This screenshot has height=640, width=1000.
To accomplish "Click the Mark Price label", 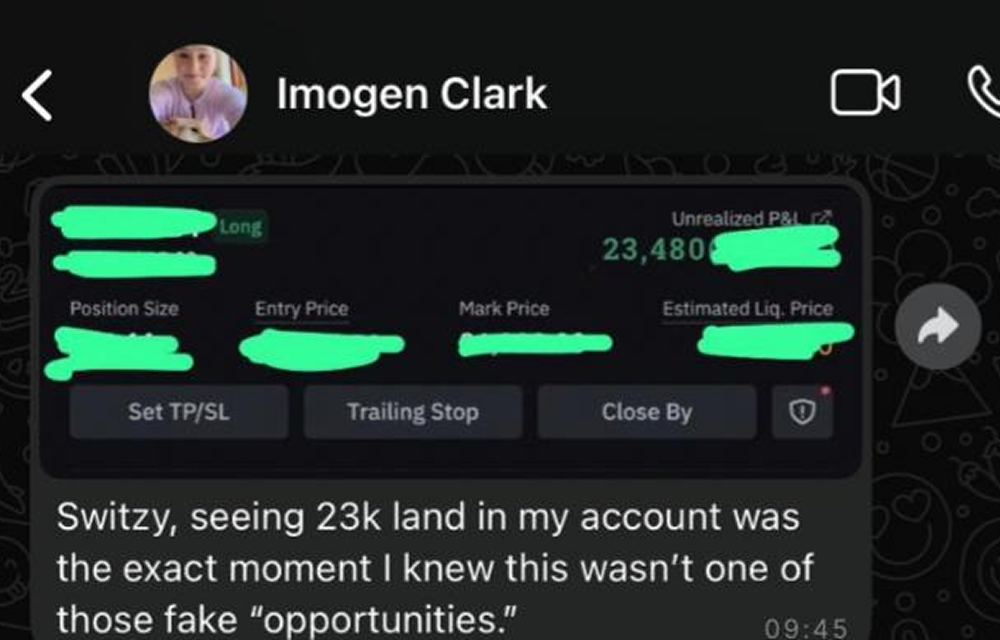I will [504, 309].
